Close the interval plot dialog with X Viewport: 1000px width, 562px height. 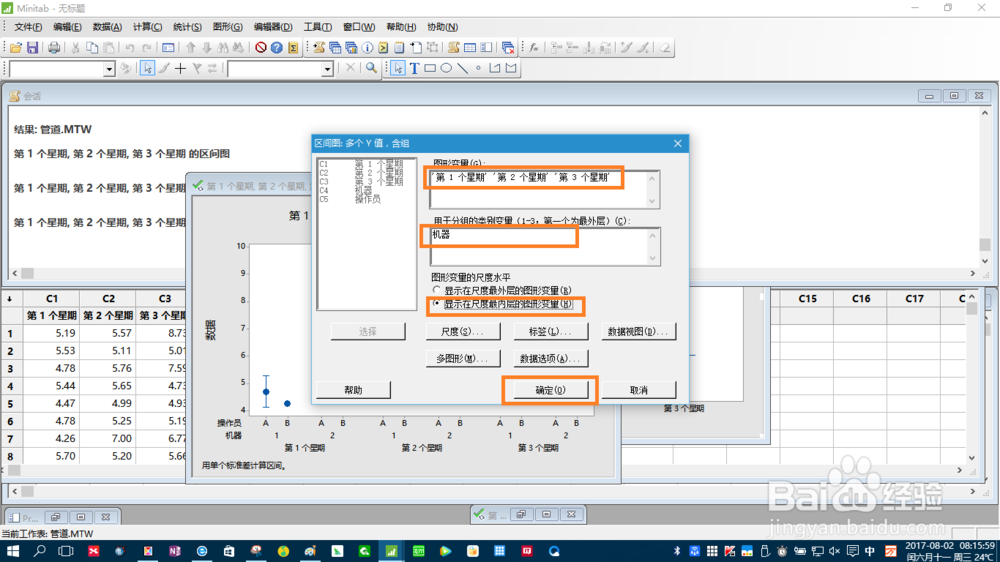point(677,144)
